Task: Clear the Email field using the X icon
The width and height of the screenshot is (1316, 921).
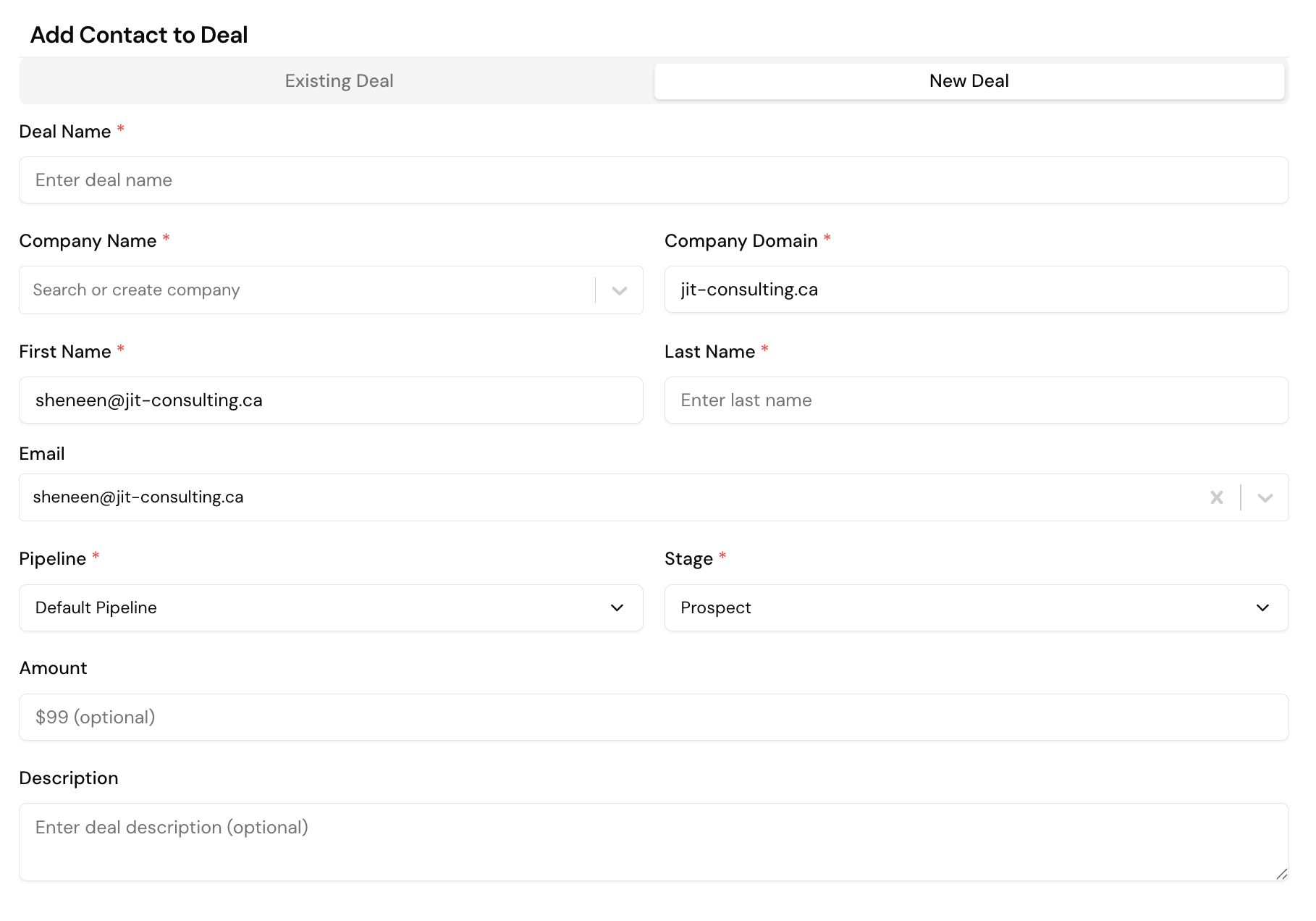Action: (x=1217, y=497)
